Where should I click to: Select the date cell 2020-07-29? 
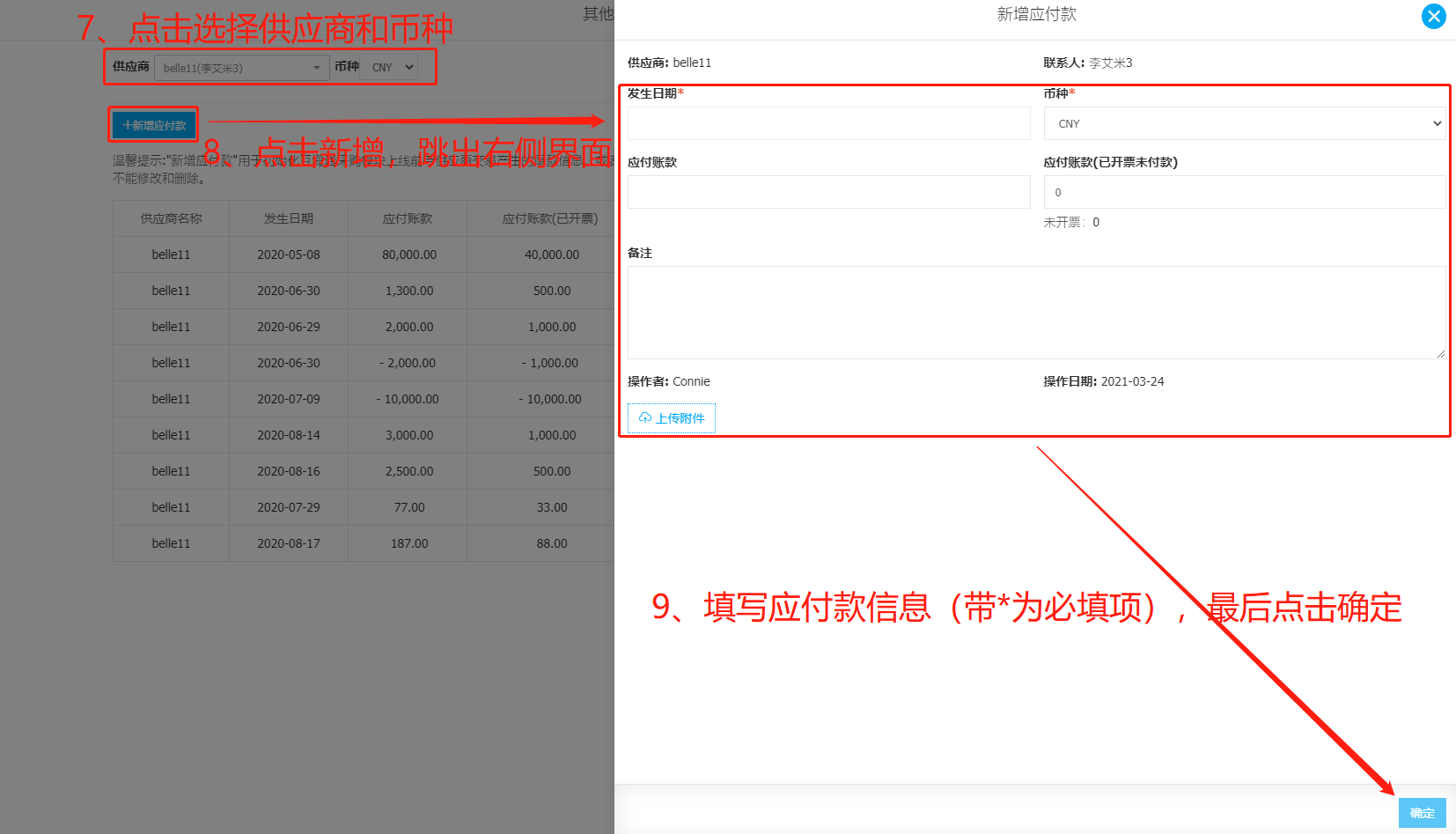coord(289,507)
